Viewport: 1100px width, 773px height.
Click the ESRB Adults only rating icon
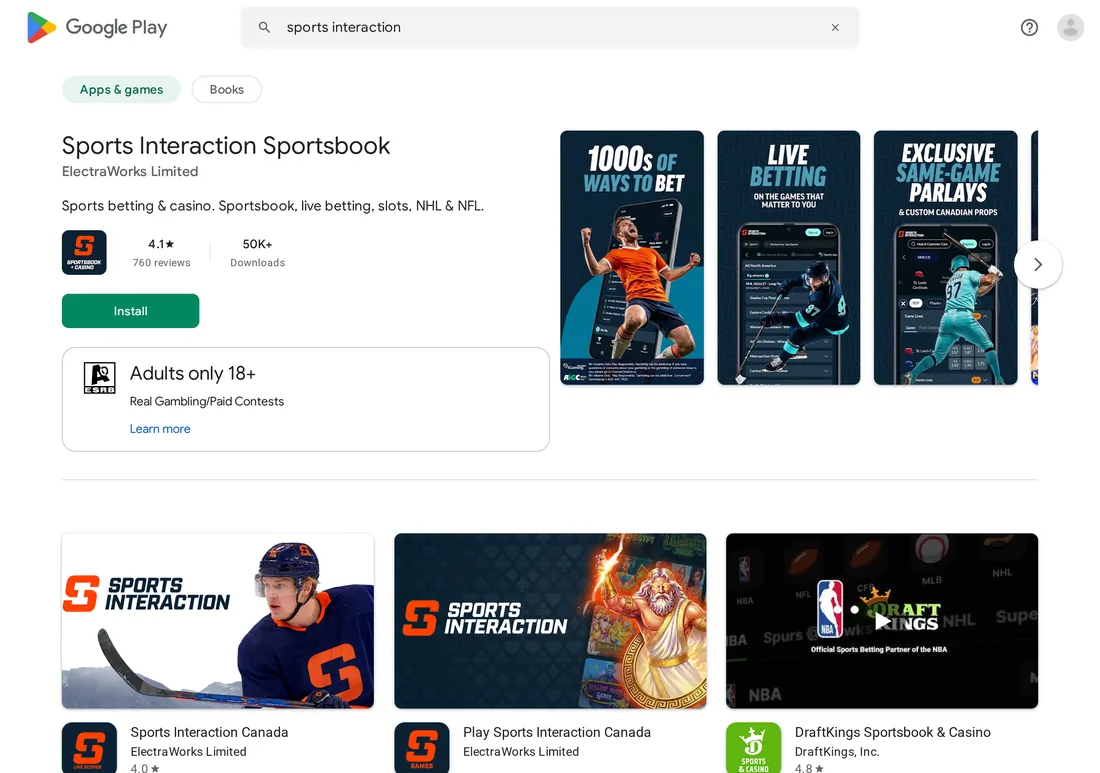click(100, 378)
